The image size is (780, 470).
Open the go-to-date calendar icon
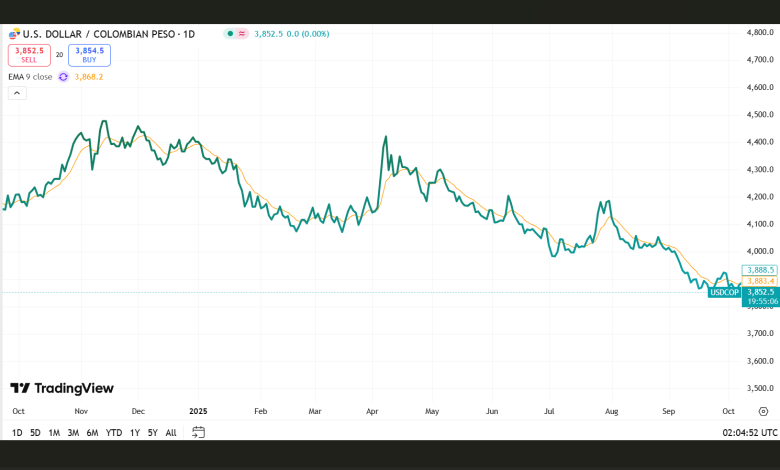[x=199, y=432]
